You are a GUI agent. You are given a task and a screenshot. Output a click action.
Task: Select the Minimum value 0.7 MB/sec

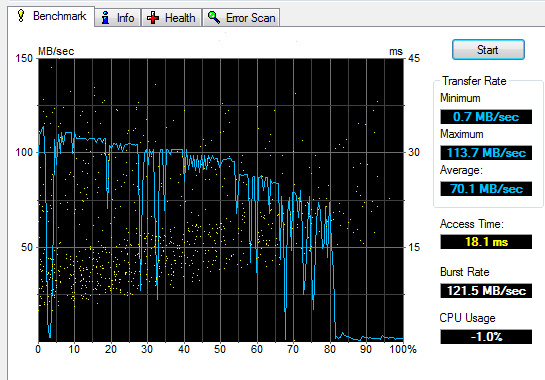tap(486, 117)
